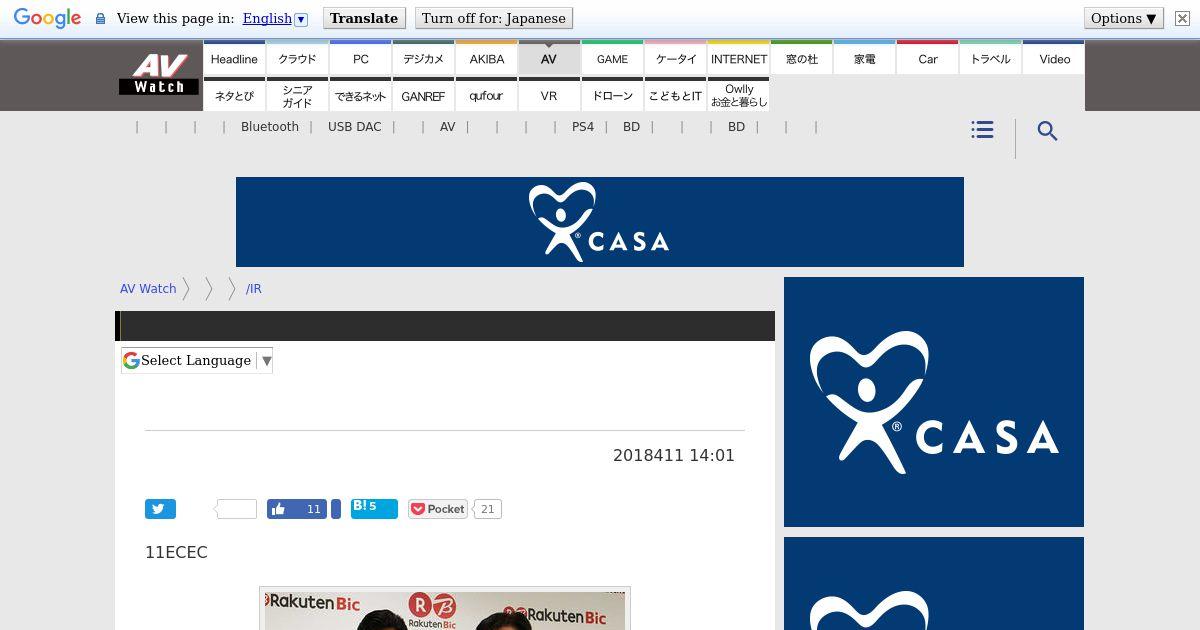Click the Facebook like thumbs-up button
This screenshot has height=630, width=1200.
point(297,509)
